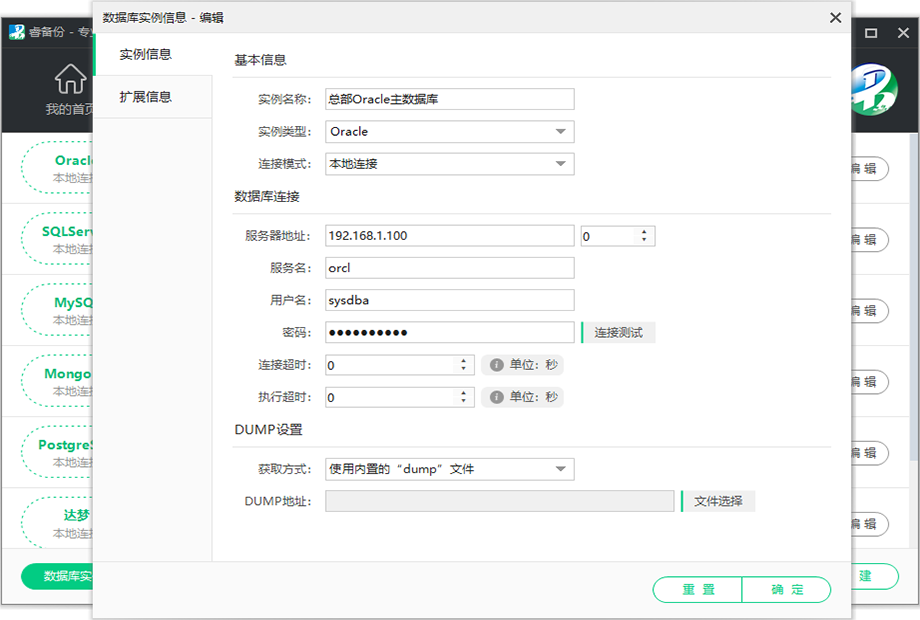Switch to the 扩展信息 tab

(x=153, y=97)
